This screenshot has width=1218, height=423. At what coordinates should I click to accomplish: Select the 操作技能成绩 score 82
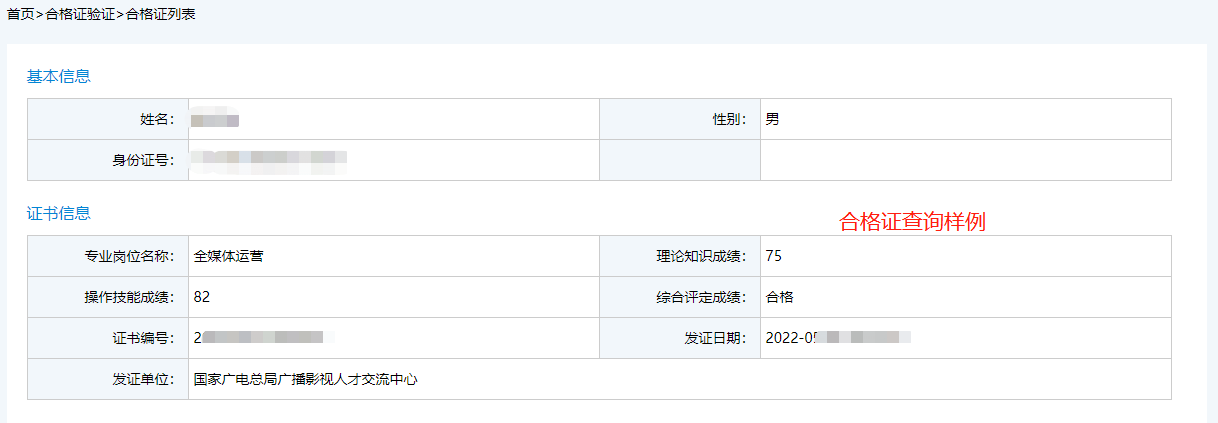[x=202, y=297]
